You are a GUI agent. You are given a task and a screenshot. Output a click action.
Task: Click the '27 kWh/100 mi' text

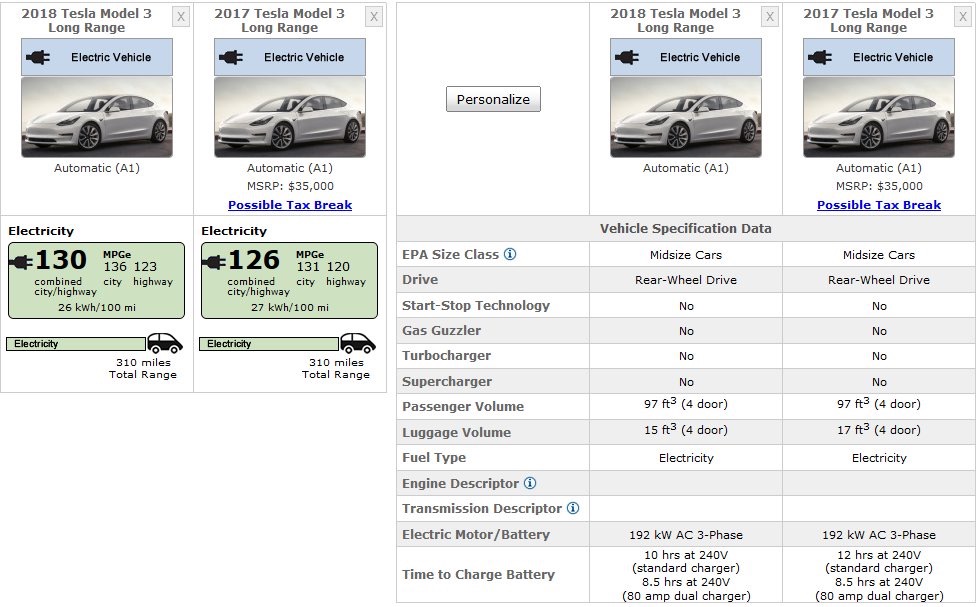(x=290, y=308)
